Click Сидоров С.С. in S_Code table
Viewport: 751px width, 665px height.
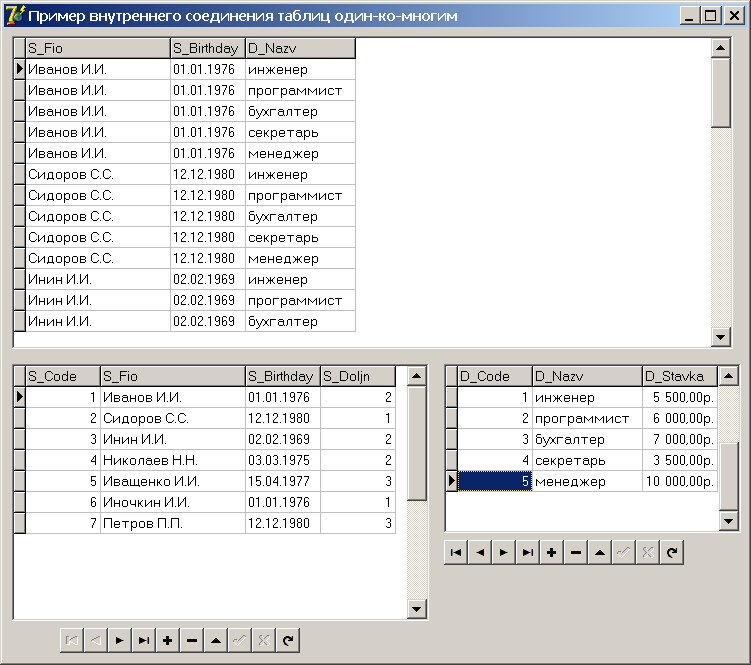172,418
